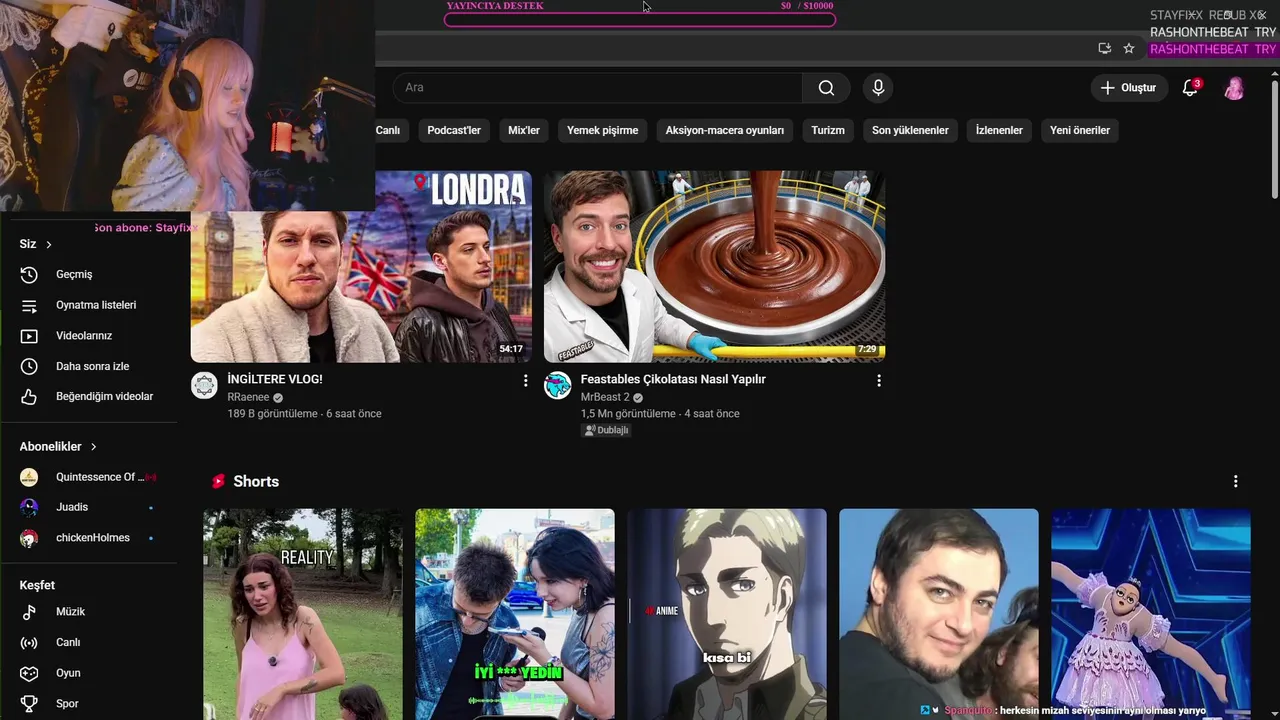Select the Turizm filter chip

point(828,130)
